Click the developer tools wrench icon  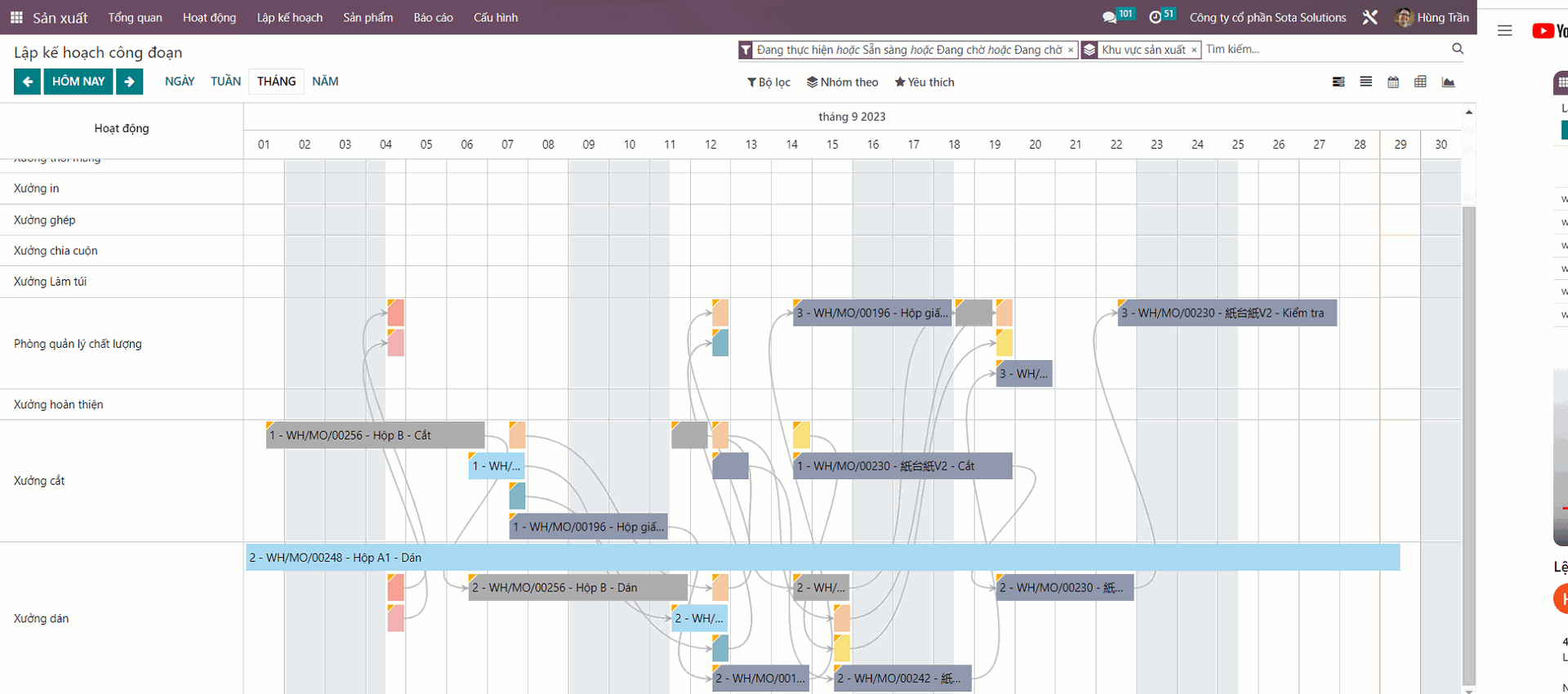pyautogui.click(x=1370, y=17)
